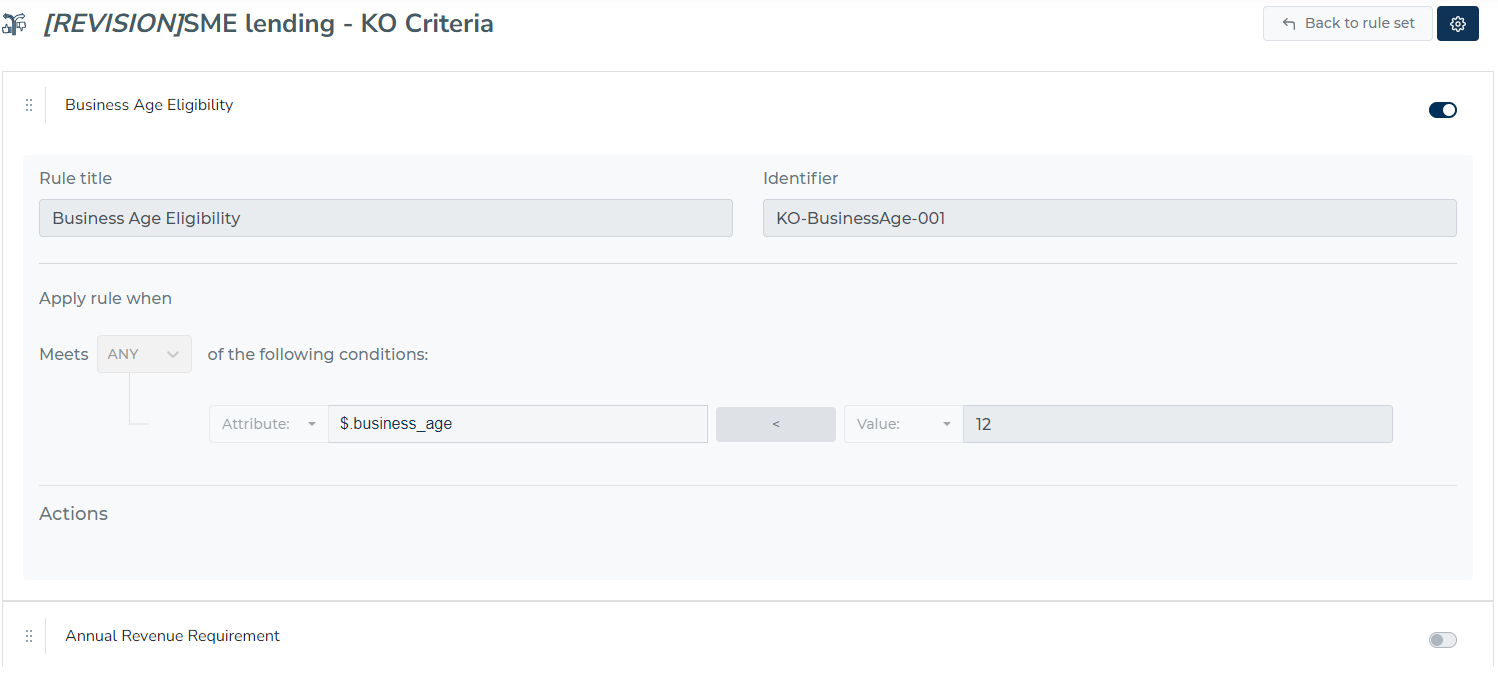This screenshot has height=681, width=1498.
Task: Open settings via the gear icon
Action: (x=1457, y=24)
